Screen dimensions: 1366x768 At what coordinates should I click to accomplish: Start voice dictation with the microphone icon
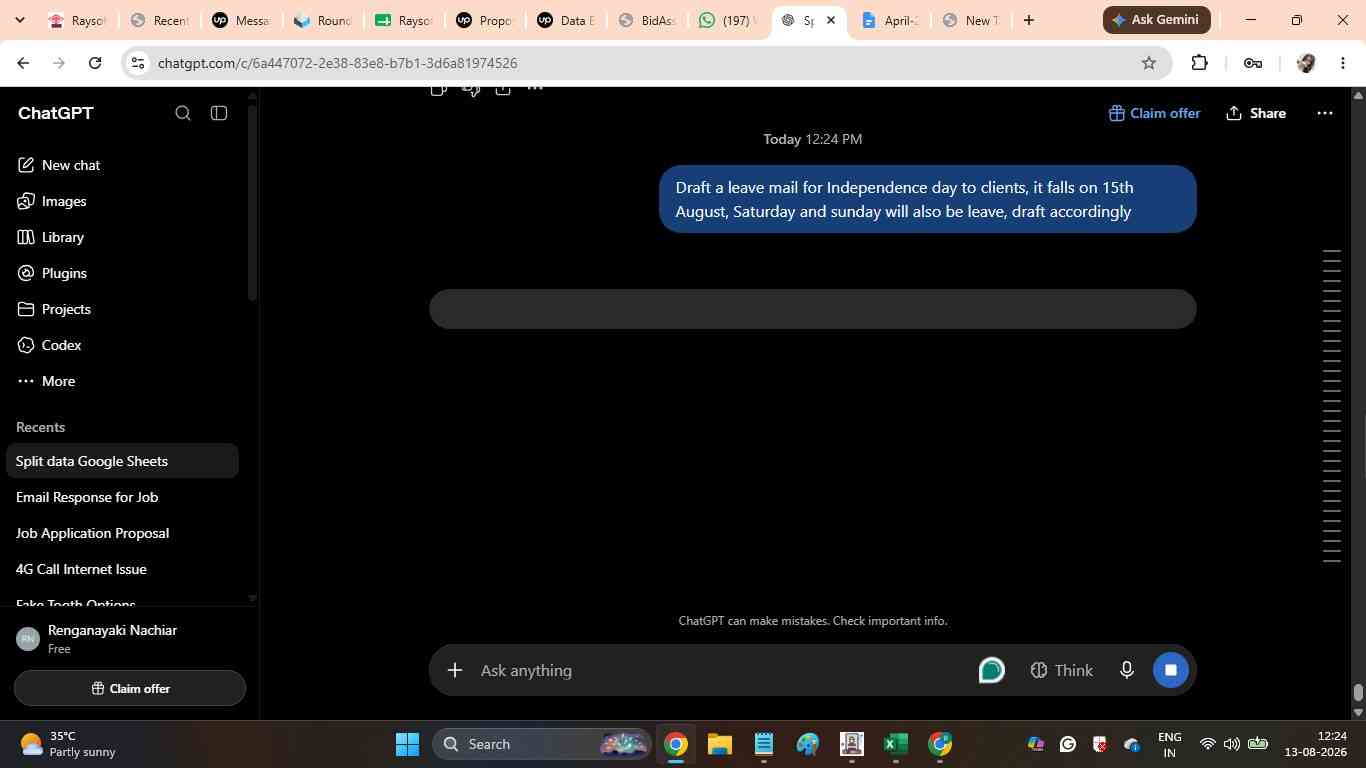click(1127, 670)
